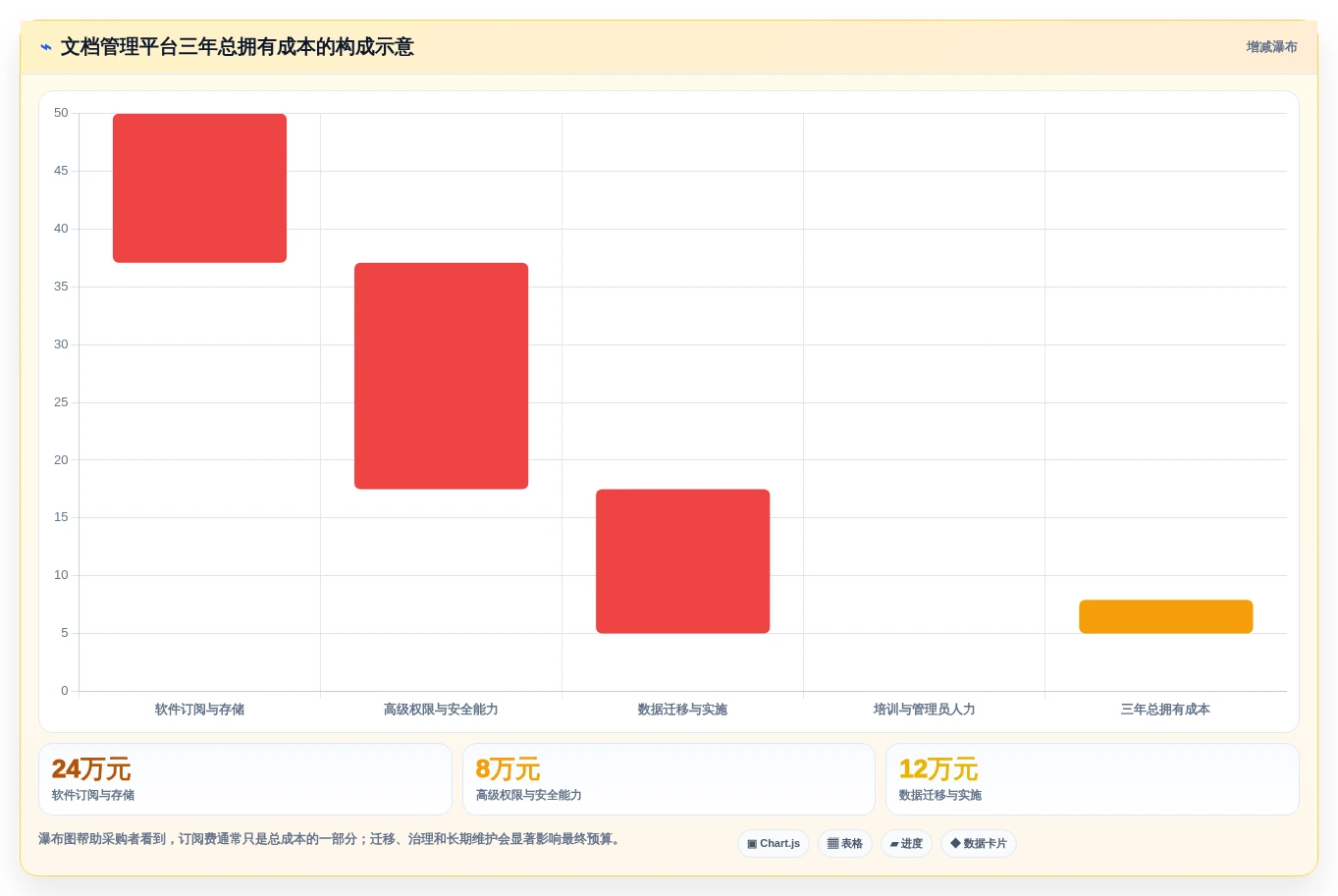Image resolution: width=1338 pixels, height=896 pixels.
Task: Click the red 高级权限与安全能力 waterfall bar
Action: [441, 376]
